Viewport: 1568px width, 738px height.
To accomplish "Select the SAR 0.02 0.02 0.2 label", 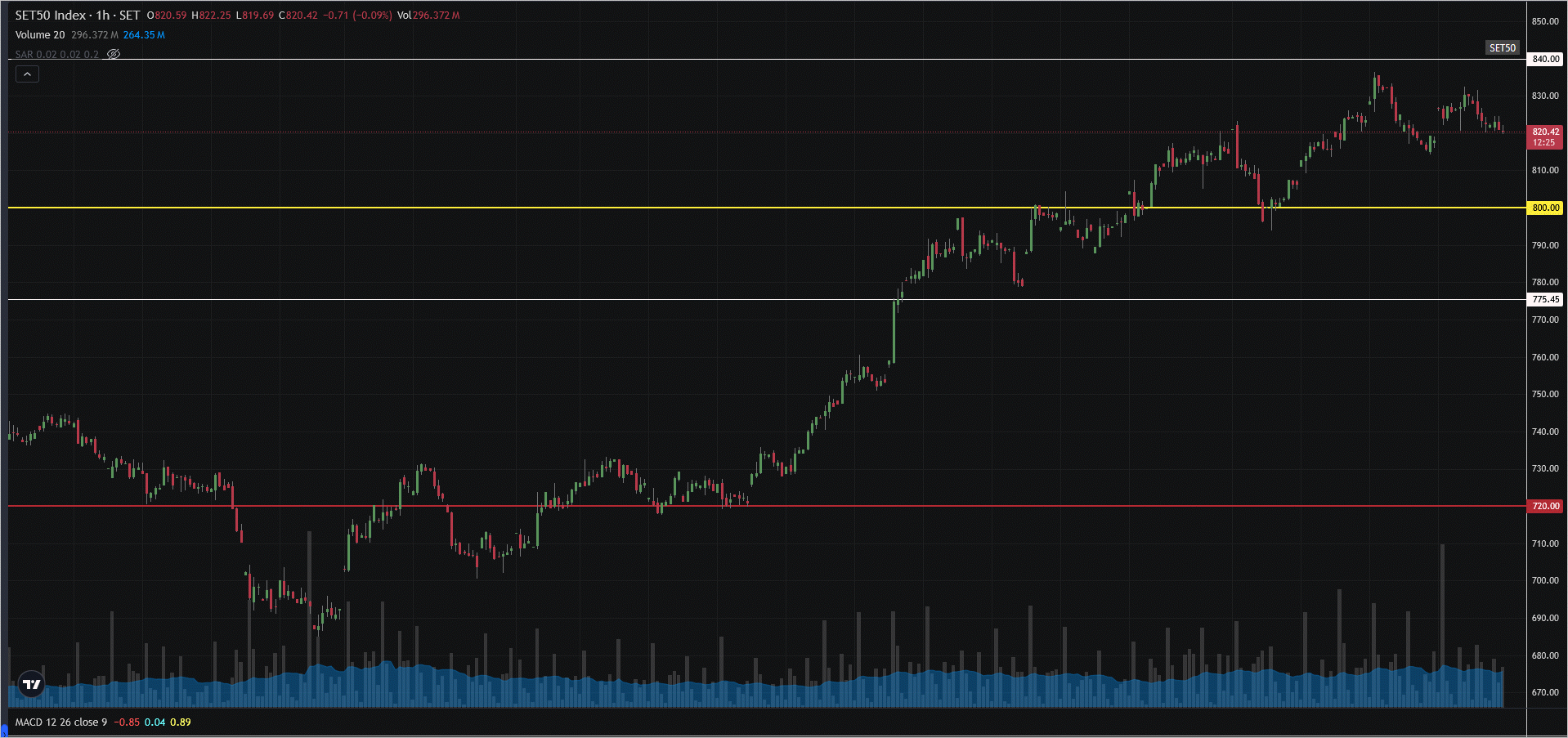I will click(57, 55).
